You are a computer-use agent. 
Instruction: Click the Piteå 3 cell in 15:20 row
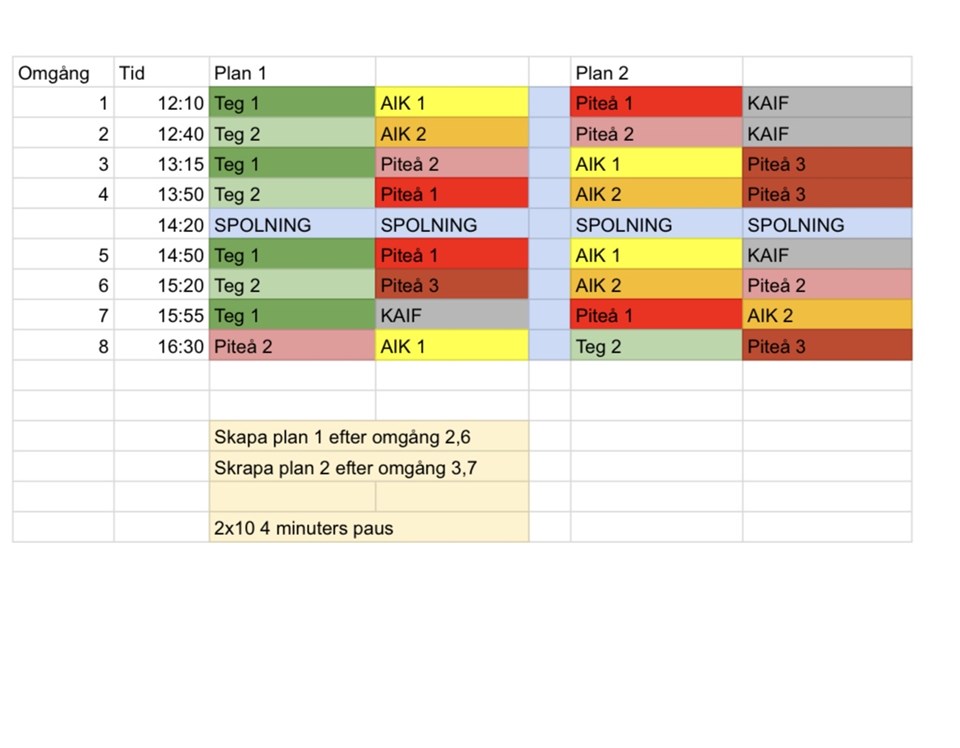click(451, 285)
